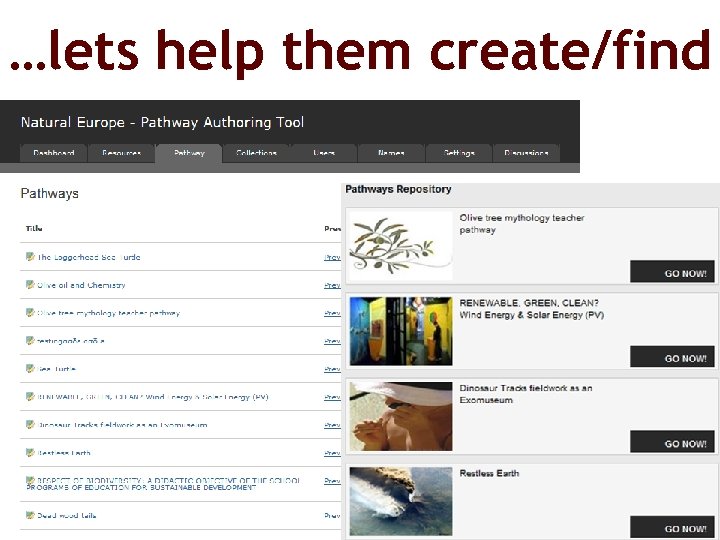Open Dead wood tails pathway
Image resolution: width=720 pixels, height=540 pixels.
point(67,516)
